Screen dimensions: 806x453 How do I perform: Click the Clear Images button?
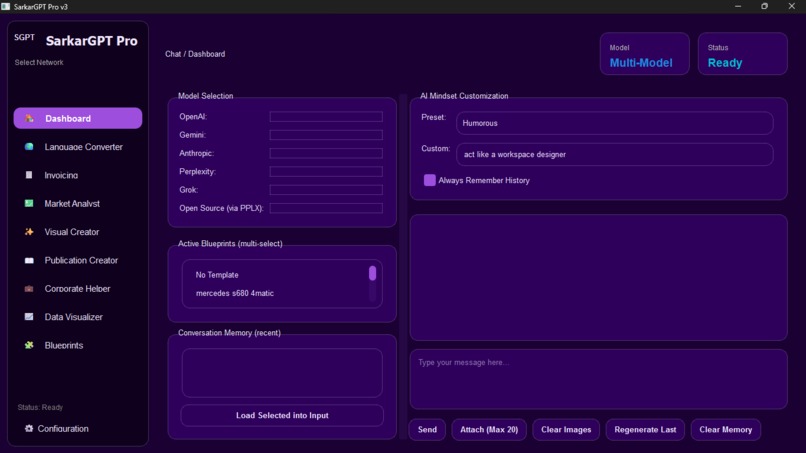point(566,429)
